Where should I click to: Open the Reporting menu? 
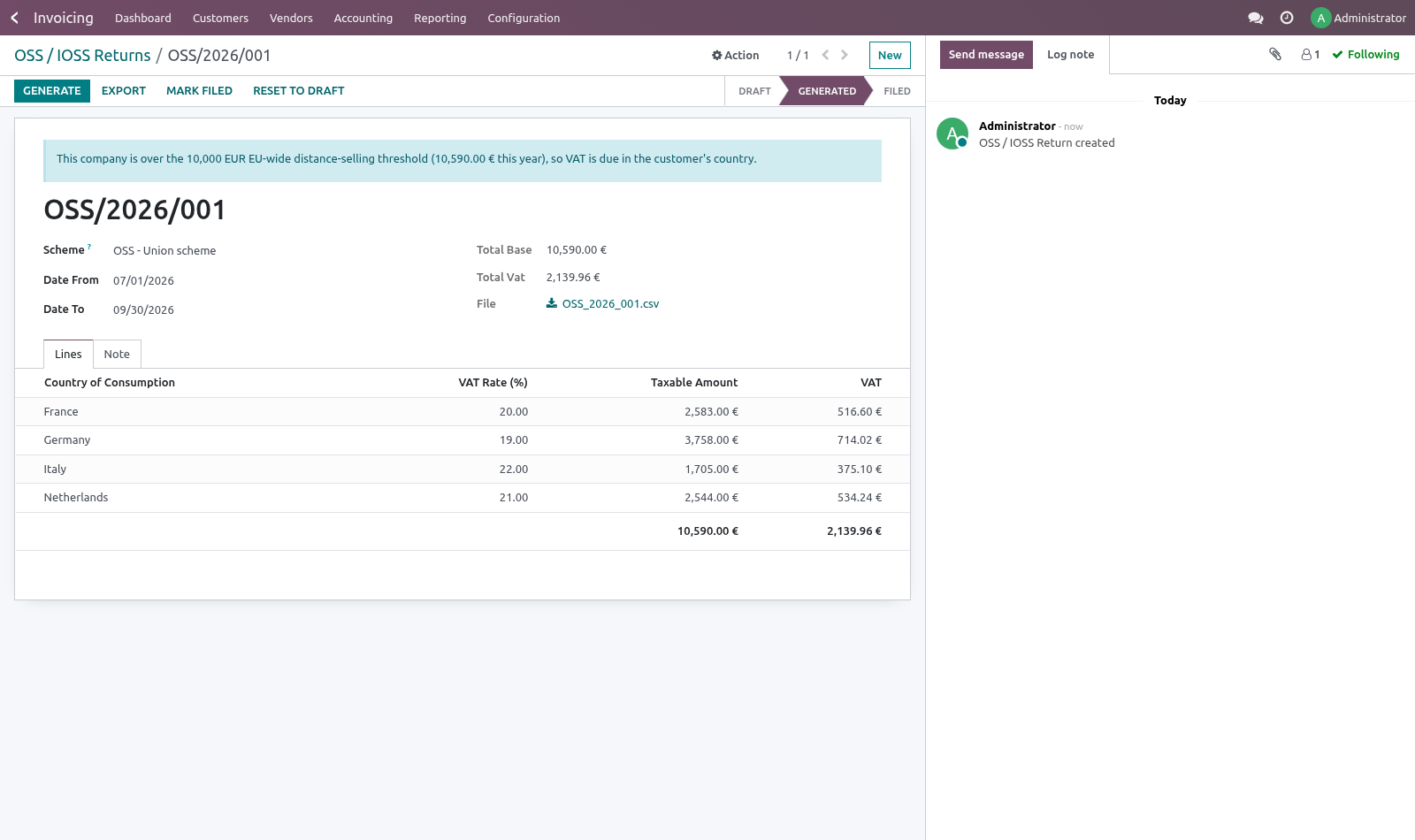[x=440, y=18]
